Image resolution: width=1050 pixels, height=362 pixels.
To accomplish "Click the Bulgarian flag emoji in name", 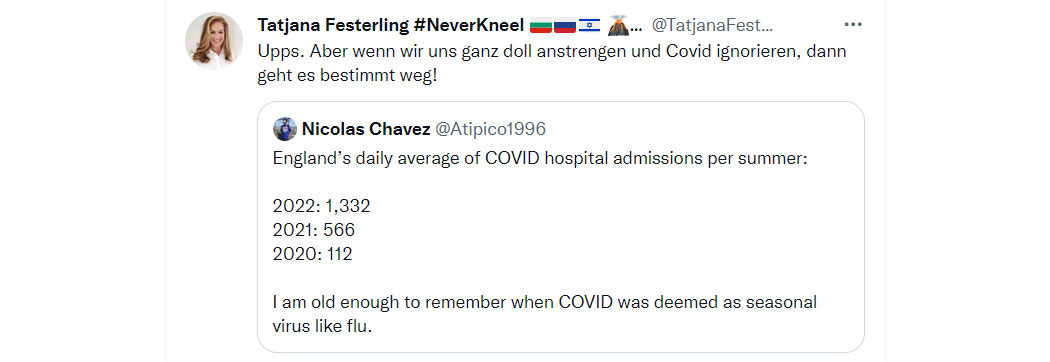I will tap(540, 25).
